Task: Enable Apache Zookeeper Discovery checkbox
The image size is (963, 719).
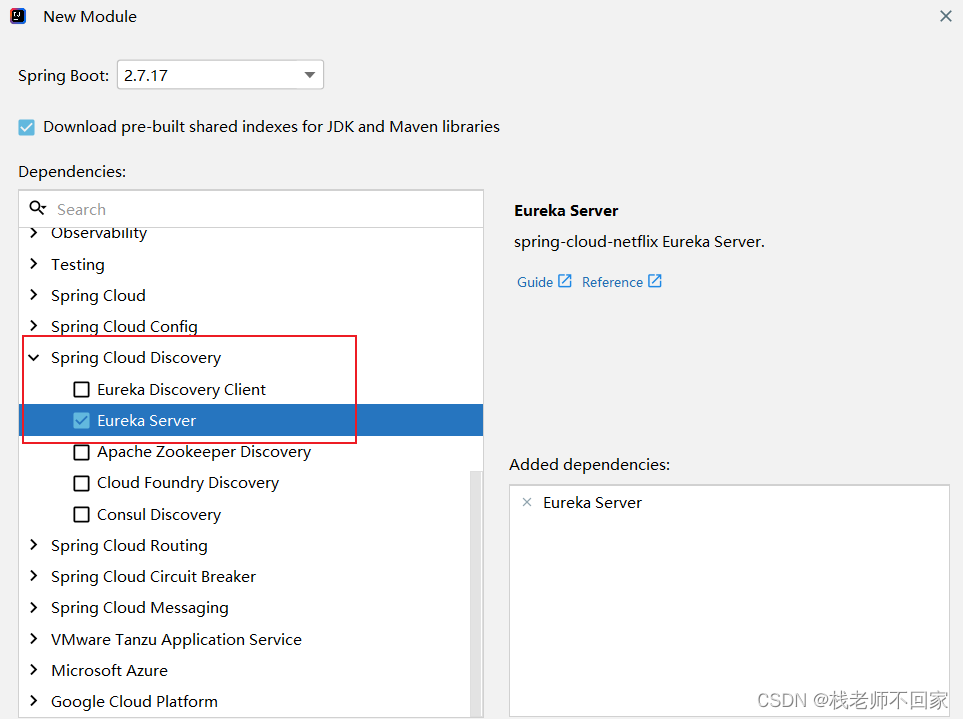Action: 81,453
